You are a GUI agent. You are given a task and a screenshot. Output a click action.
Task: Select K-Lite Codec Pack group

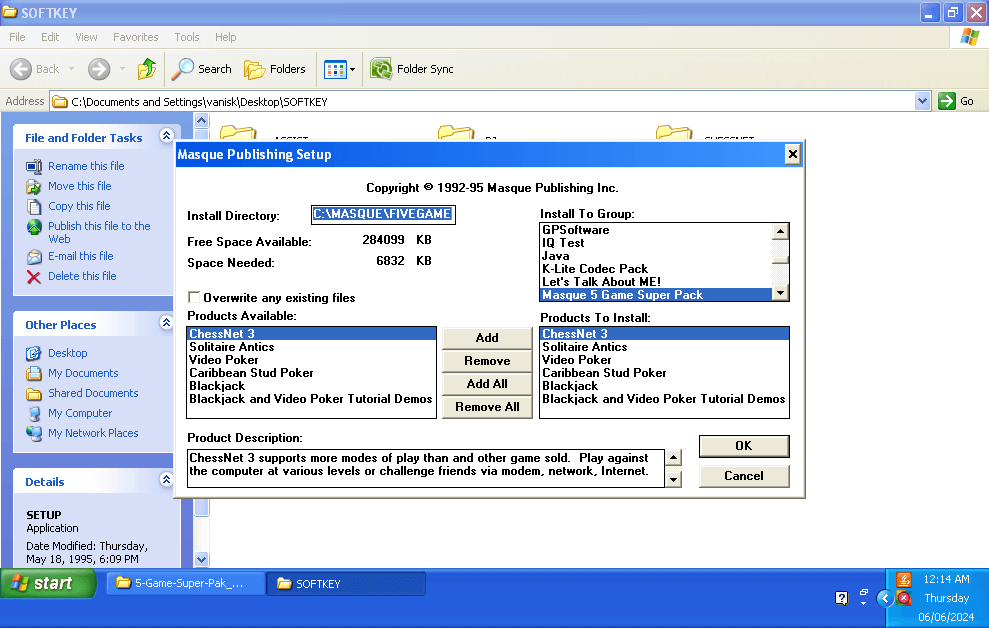656,269
